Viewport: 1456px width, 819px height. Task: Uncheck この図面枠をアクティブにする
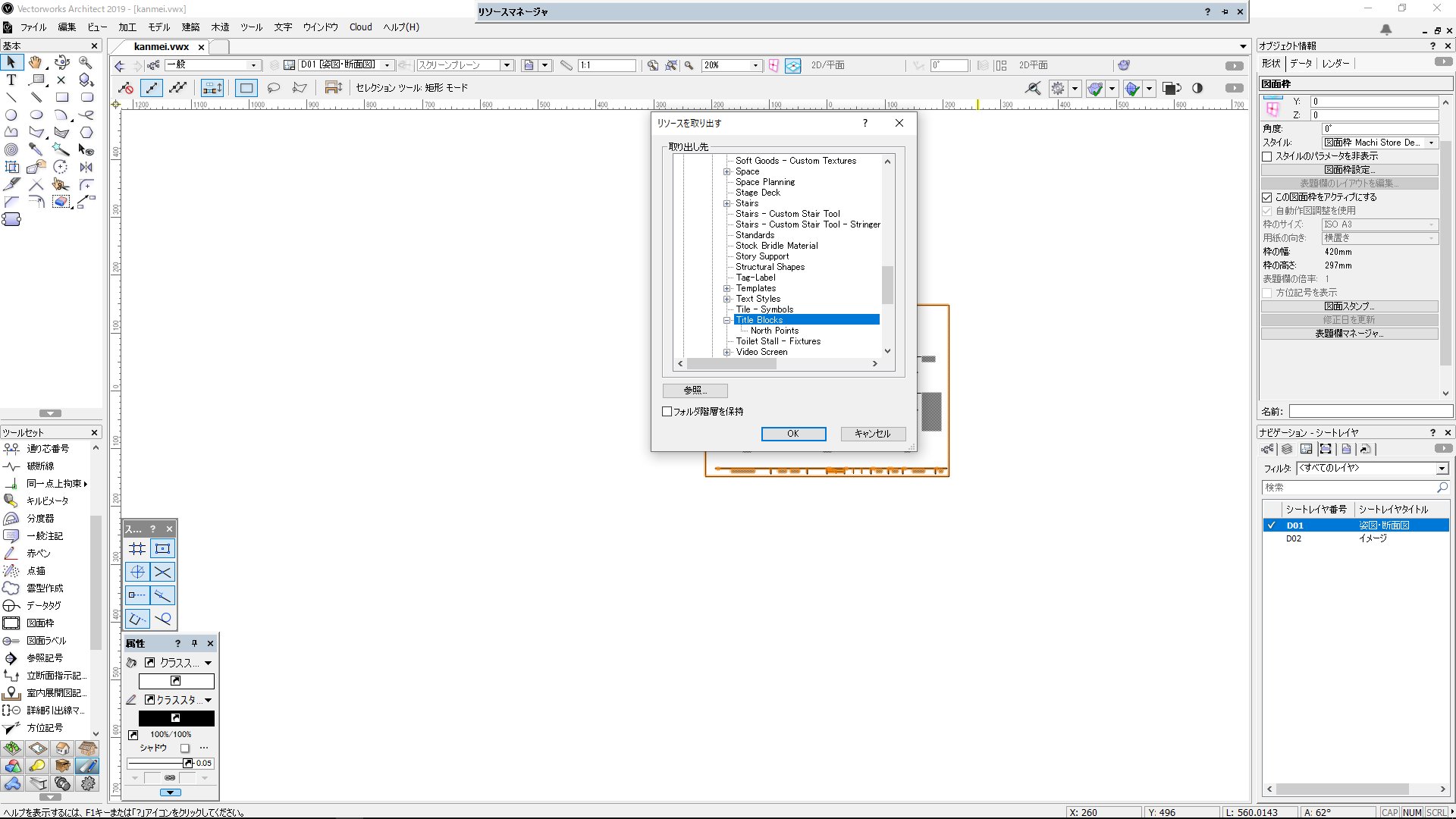coord(1266,197)
